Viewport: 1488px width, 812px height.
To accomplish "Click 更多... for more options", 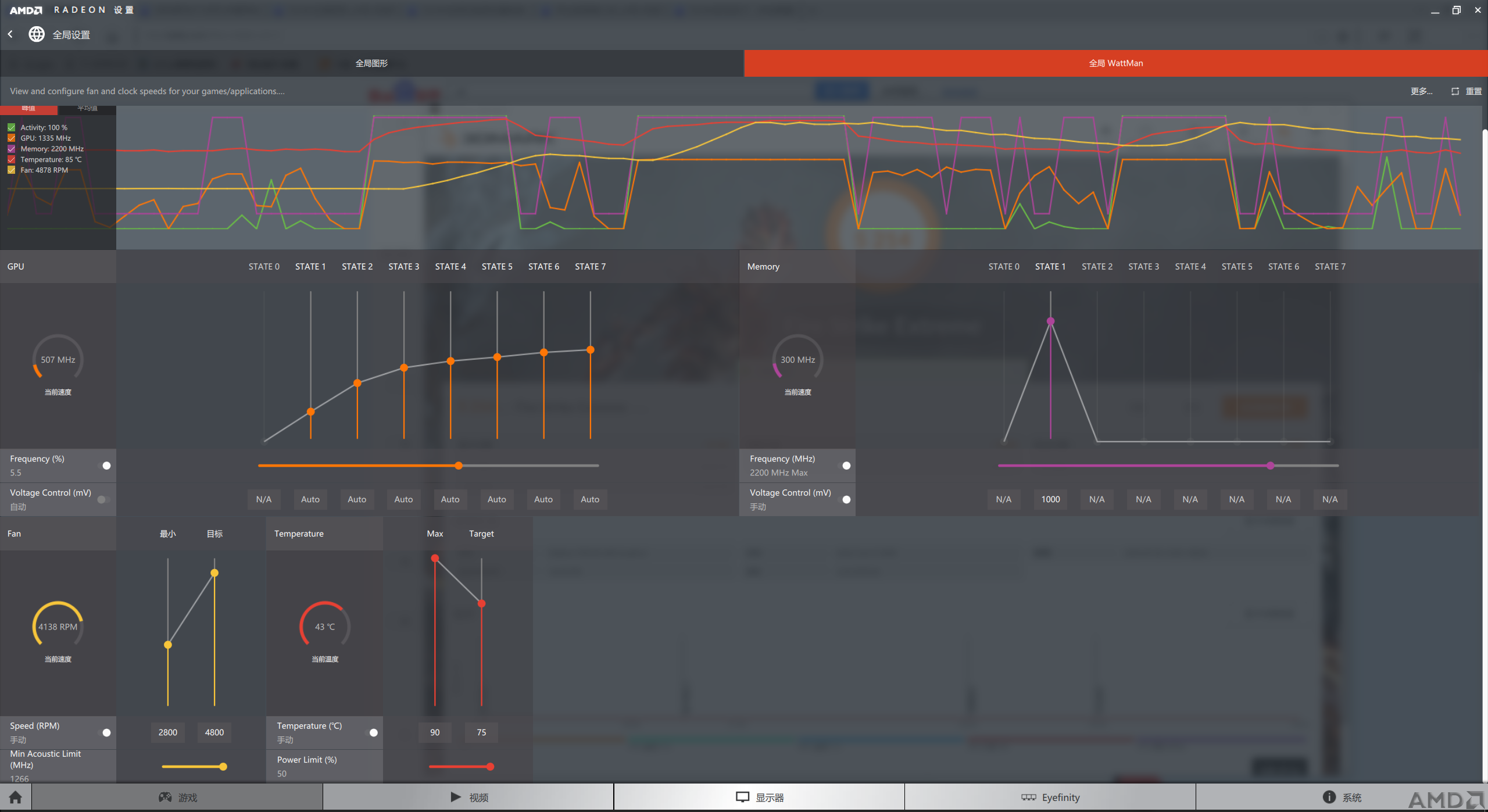I will pyautogui.click(x=1421, y=91).
